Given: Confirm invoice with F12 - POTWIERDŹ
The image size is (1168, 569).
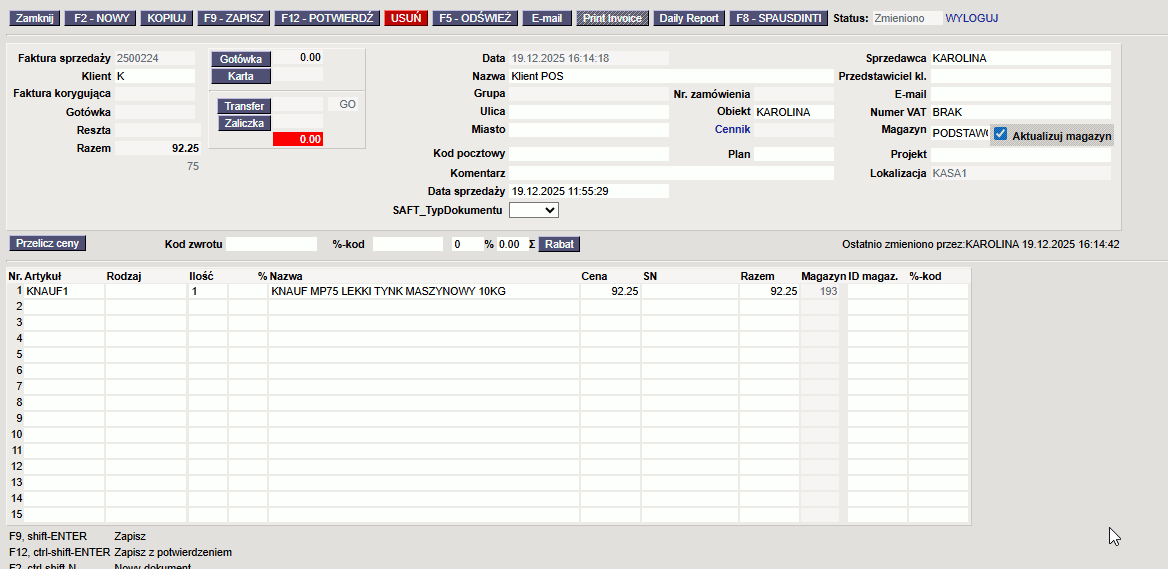Looking at the screenshot, I should pos(327,18).
